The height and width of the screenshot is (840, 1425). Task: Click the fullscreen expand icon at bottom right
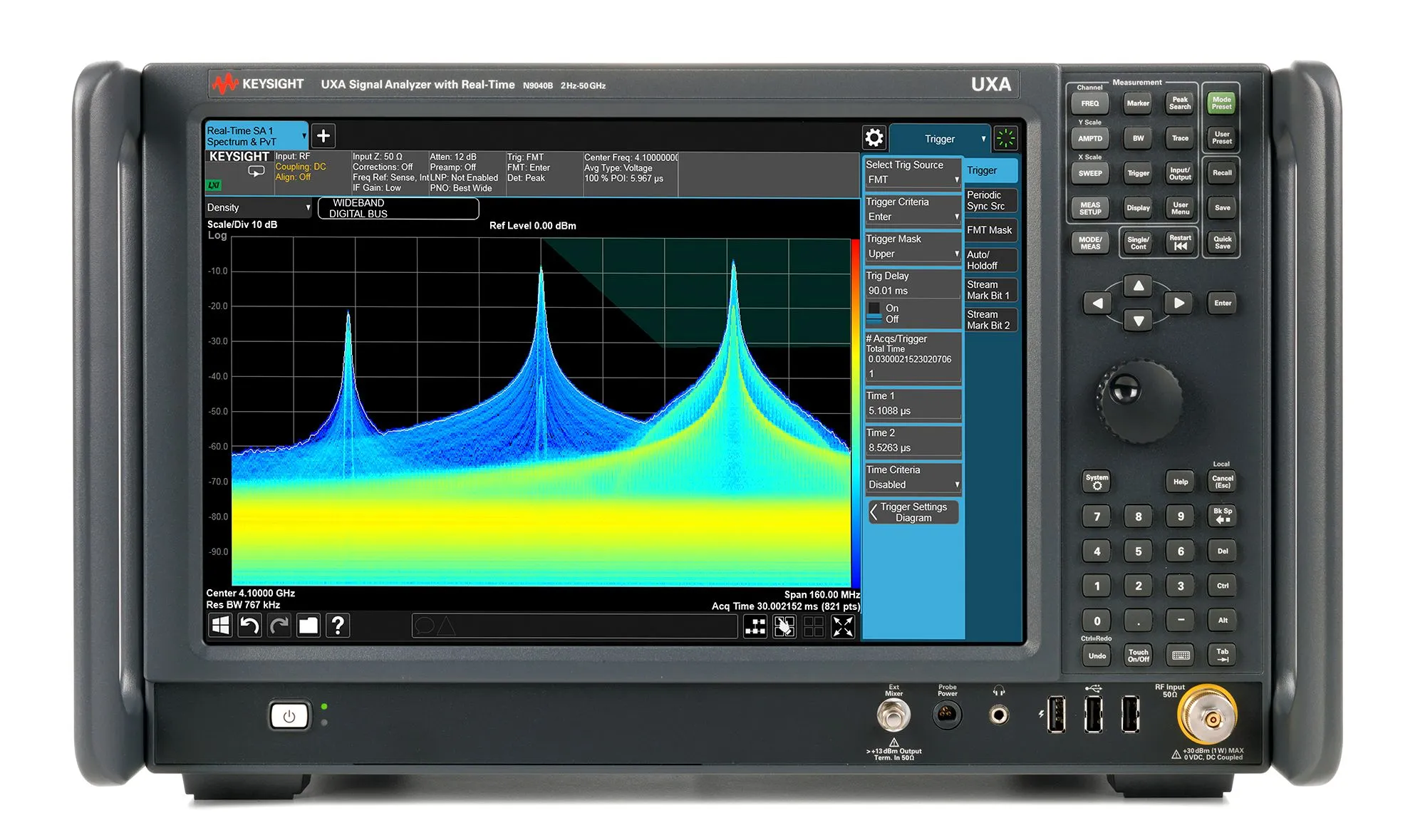tap(844, 626)
